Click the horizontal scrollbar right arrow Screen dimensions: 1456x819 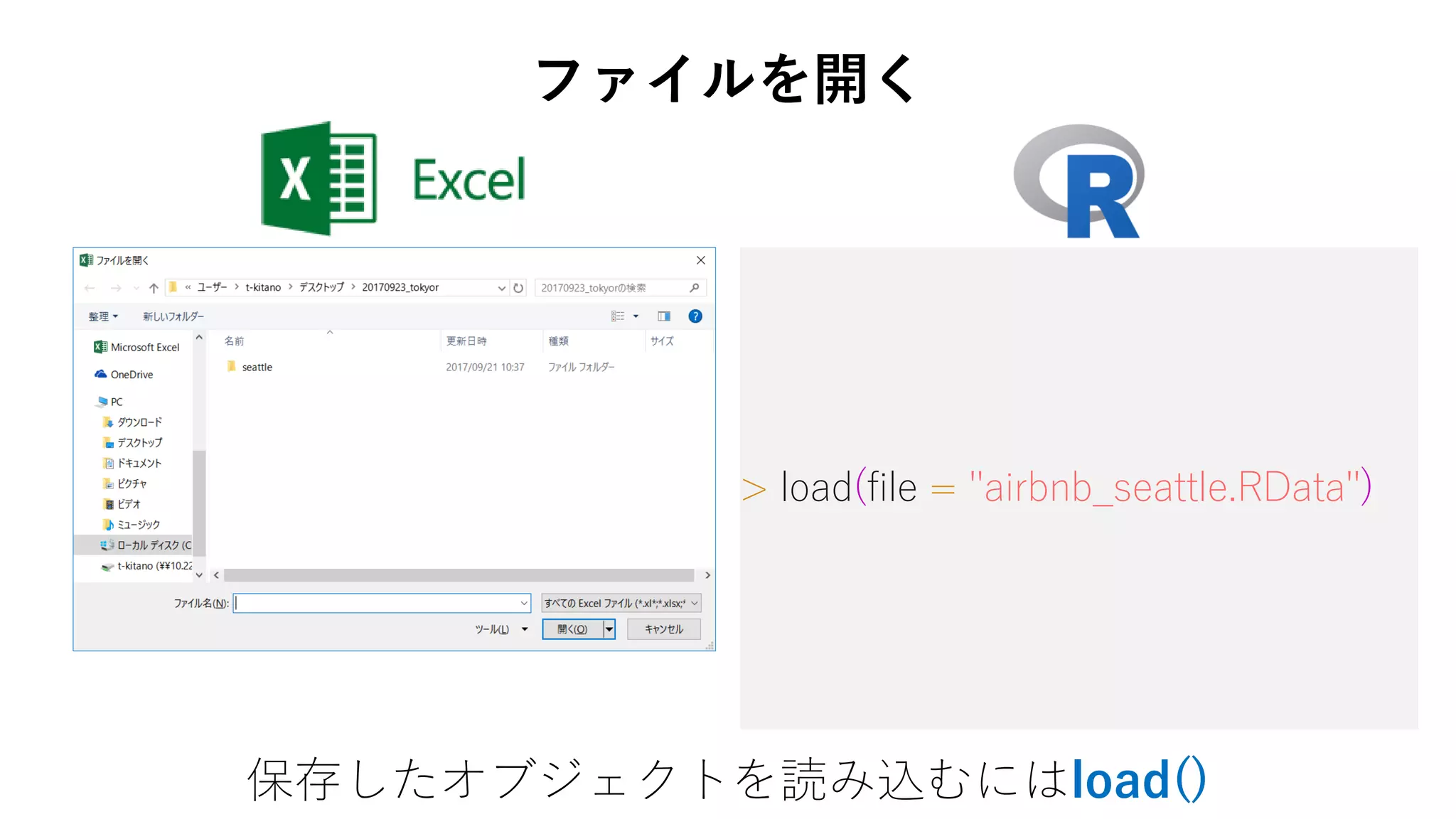707,575
